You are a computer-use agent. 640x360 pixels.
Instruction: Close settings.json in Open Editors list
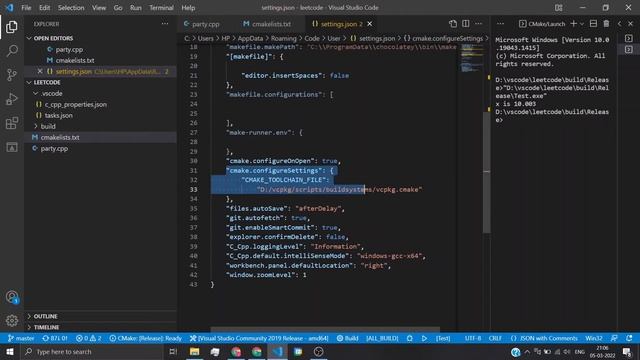click(40, 71)
